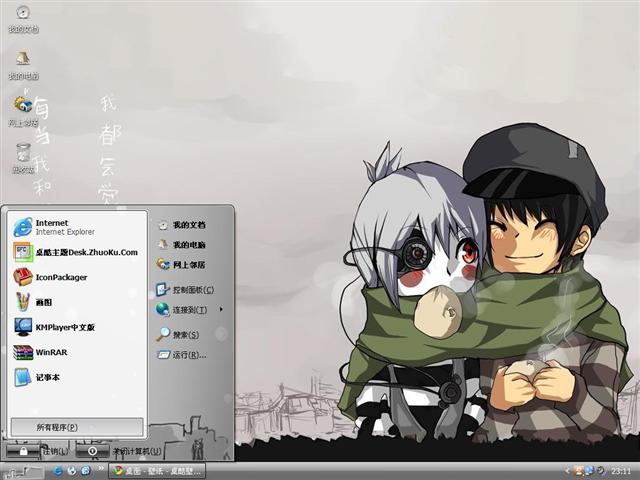This screenshot has height=480, width=640.
Task: Launch 桌酷主题Desk.ZhuoKu.Com shortcut
Action: tap(78, 252)
